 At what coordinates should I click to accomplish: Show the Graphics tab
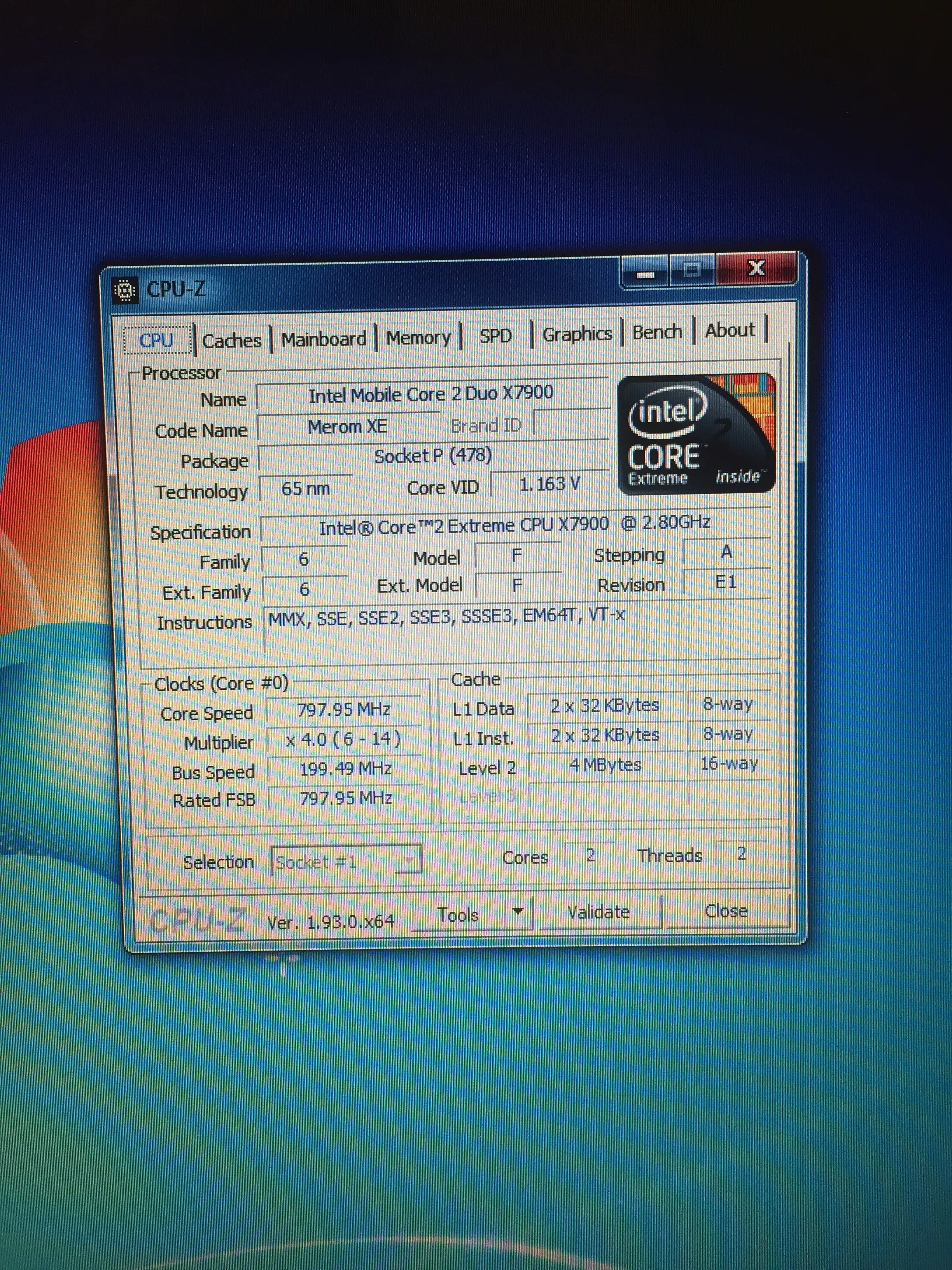pyautogui.click(x=577, y=333)
